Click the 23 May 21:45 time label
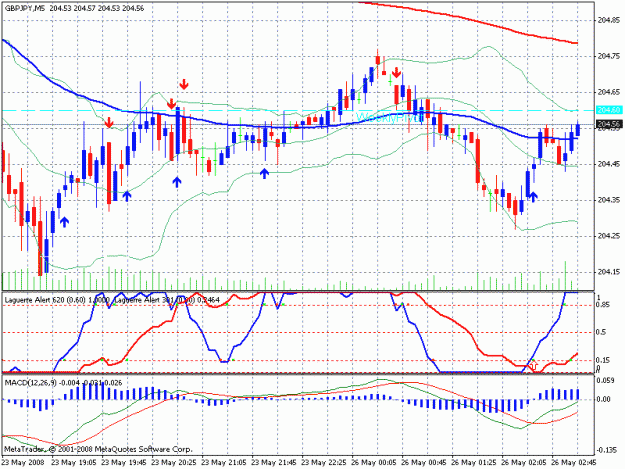Image resolution: width=625 pixels, height=469 pixels. coord(274,463)
